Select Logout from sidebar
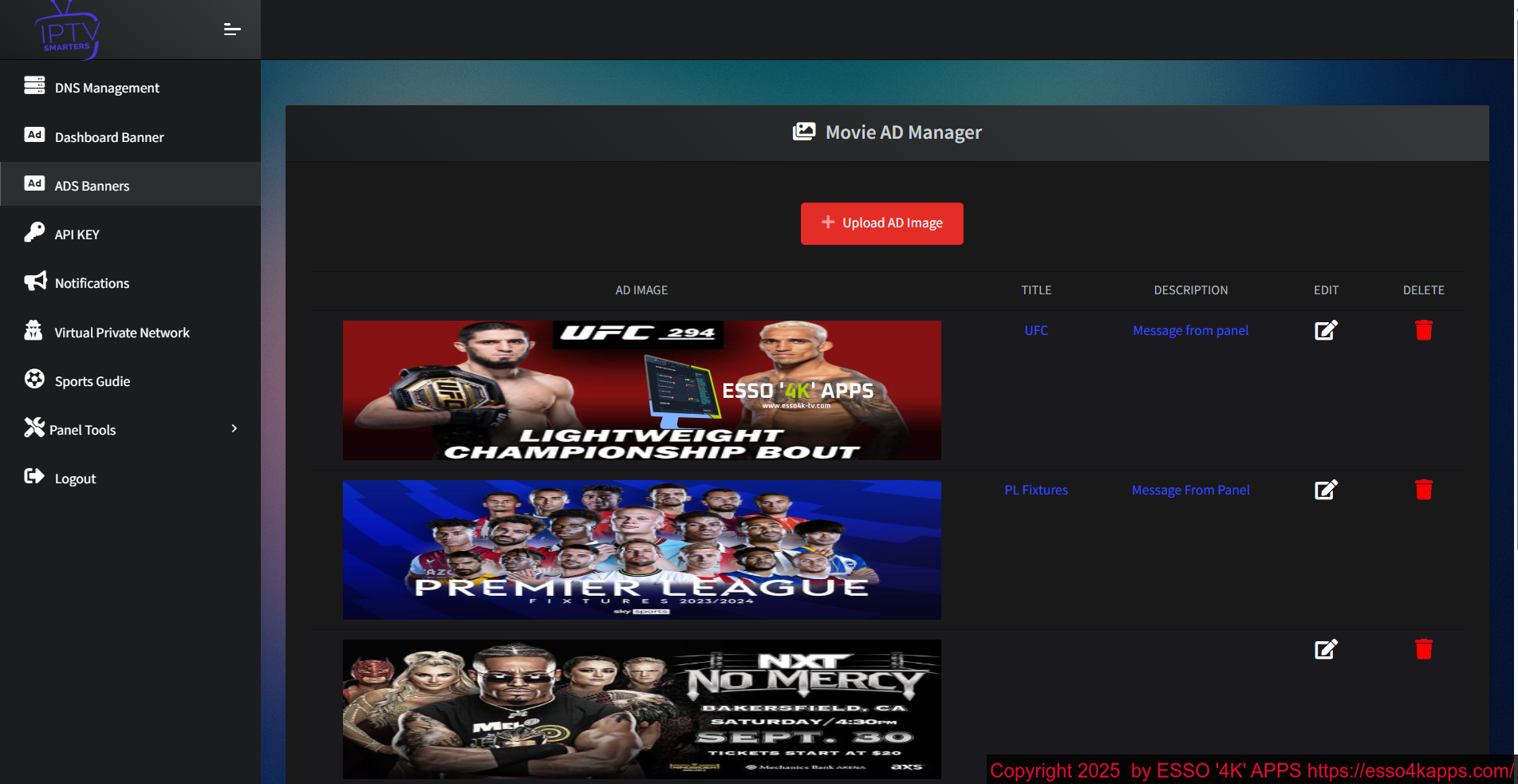1518x784 pixels. pos(130,479)
